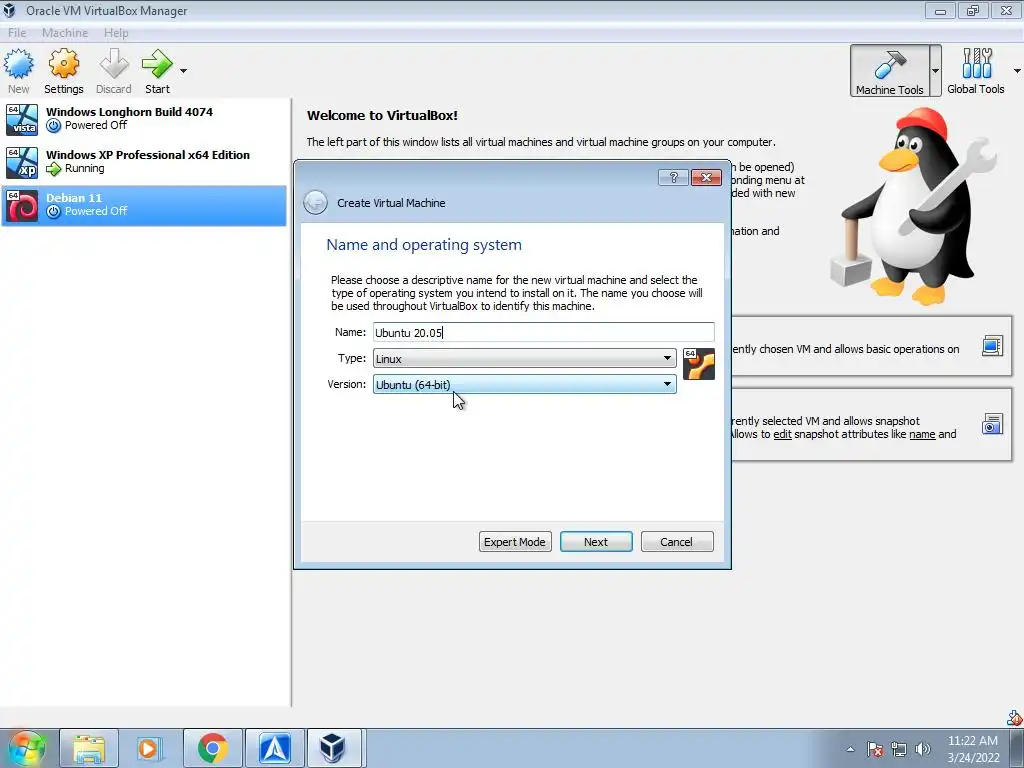Screen dimensions: 1024x768
Task: Open the Windows Start menu orb
Action: click(x=27, y=748)
